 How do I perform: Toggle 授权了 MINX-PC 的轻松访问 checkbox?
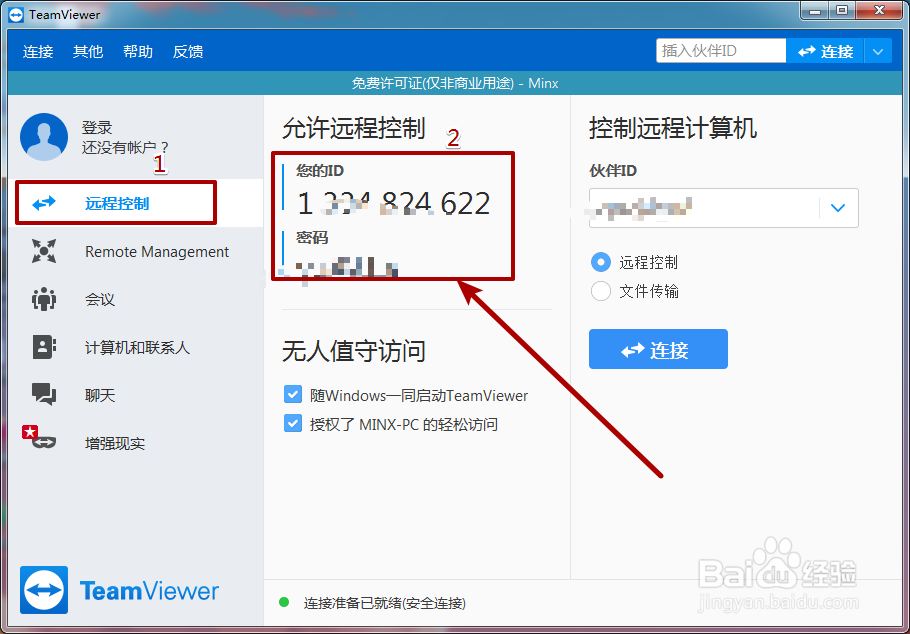pos(293,423)
